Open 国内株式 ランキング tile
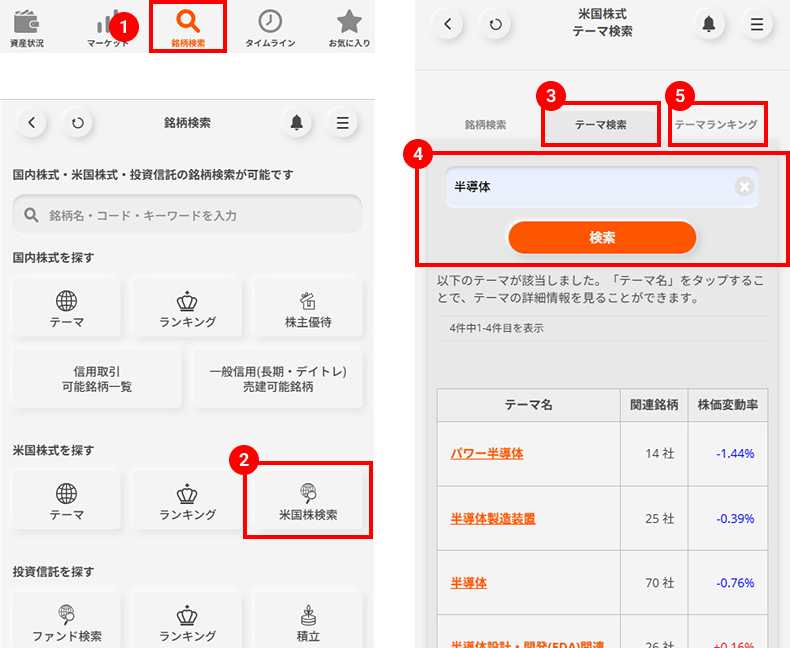This screenshot has width=790, height=648. pyautogui.click(x=187, y=307)
